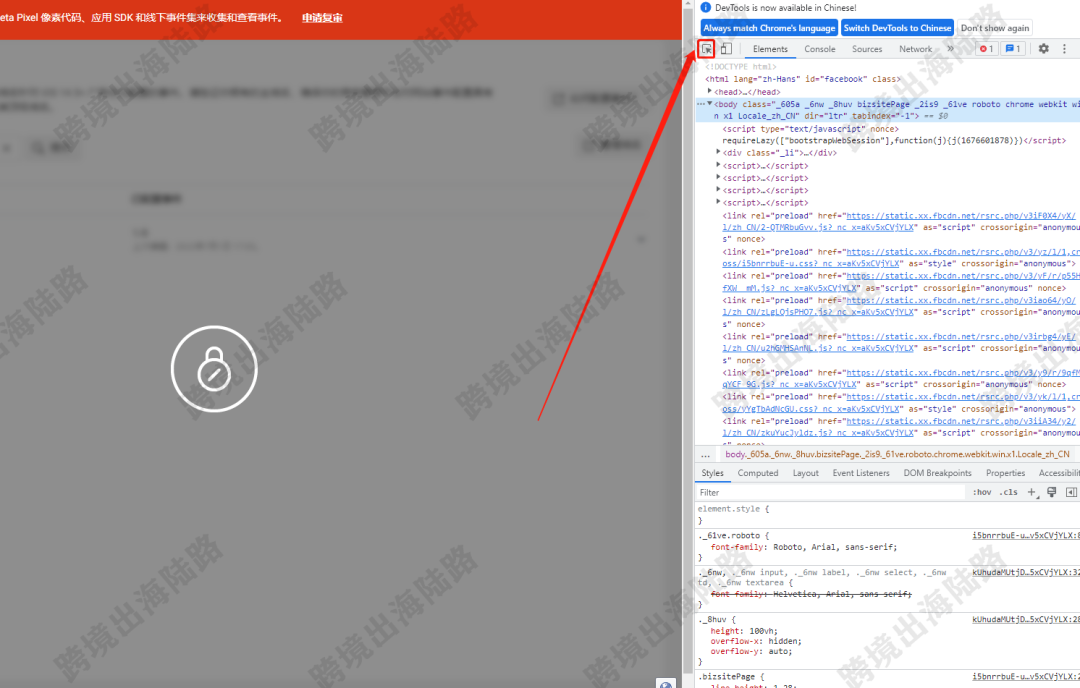The image size is (1080, 688).
Task: Click the element.style rule selector
Action: click(x=729, y=509)
